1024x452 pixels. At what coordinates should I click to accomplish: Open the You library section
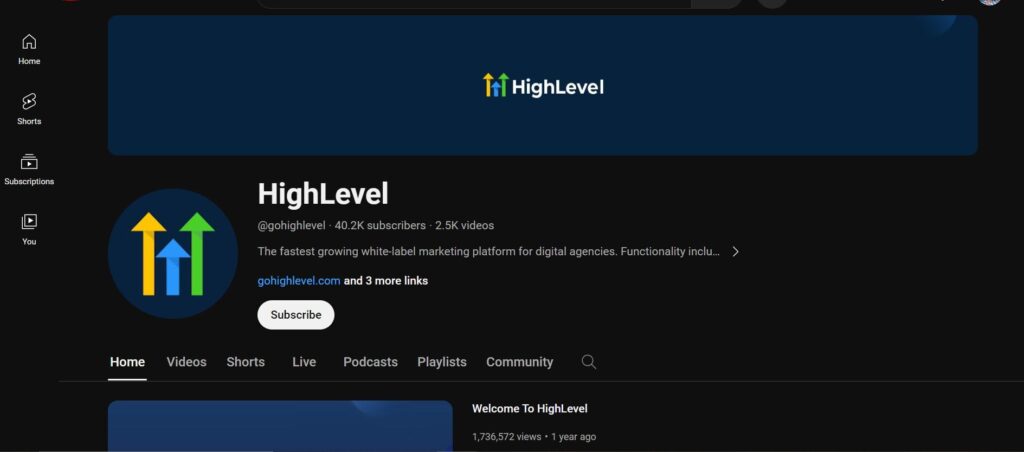click(x=29, y=230)
